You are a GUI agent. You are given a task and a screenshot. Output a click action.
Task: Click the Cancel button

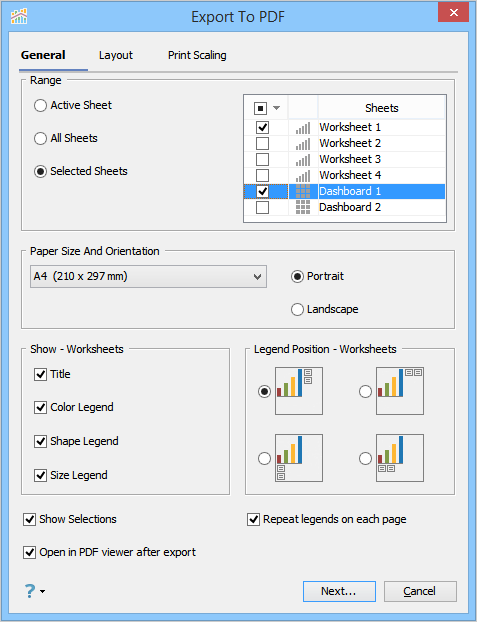420,591
